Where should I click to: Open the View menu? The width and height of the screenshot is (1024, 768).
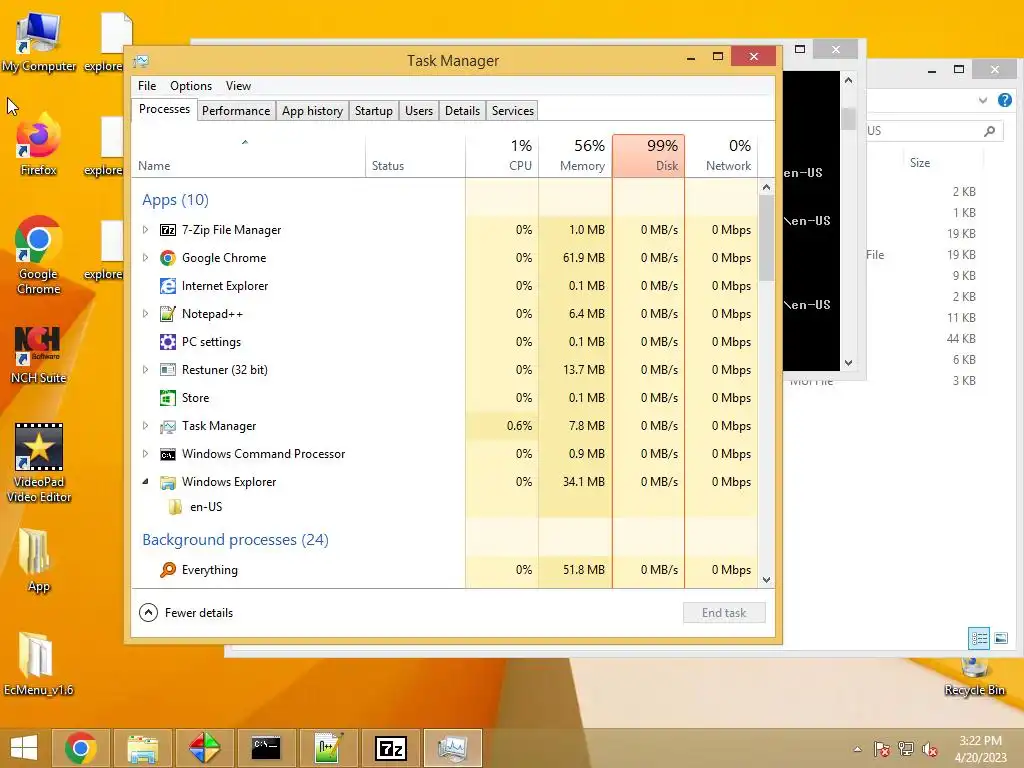(238, 86)
